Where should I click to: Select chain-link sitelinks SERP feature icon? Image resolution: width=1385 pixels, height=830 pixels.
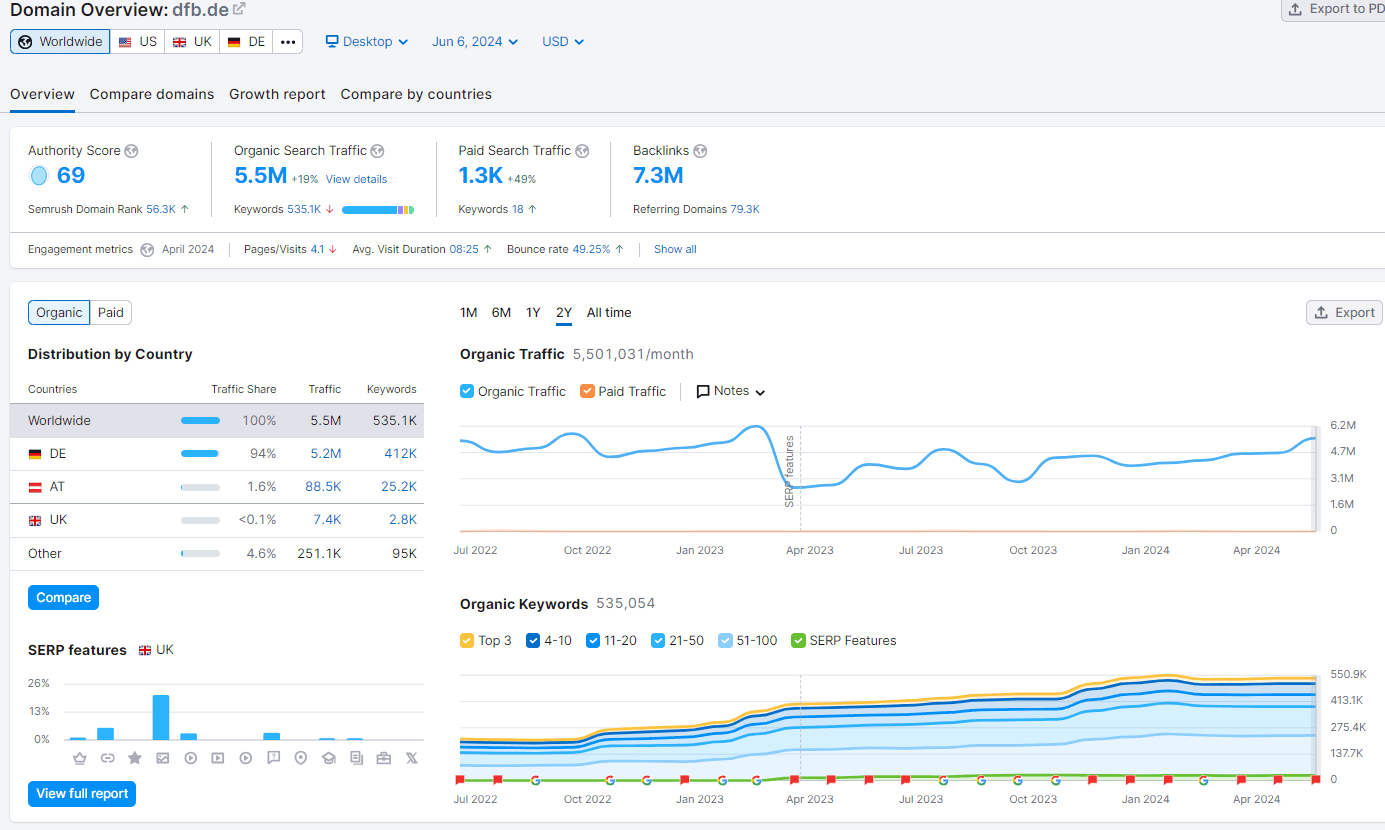(x=107, y=758)
